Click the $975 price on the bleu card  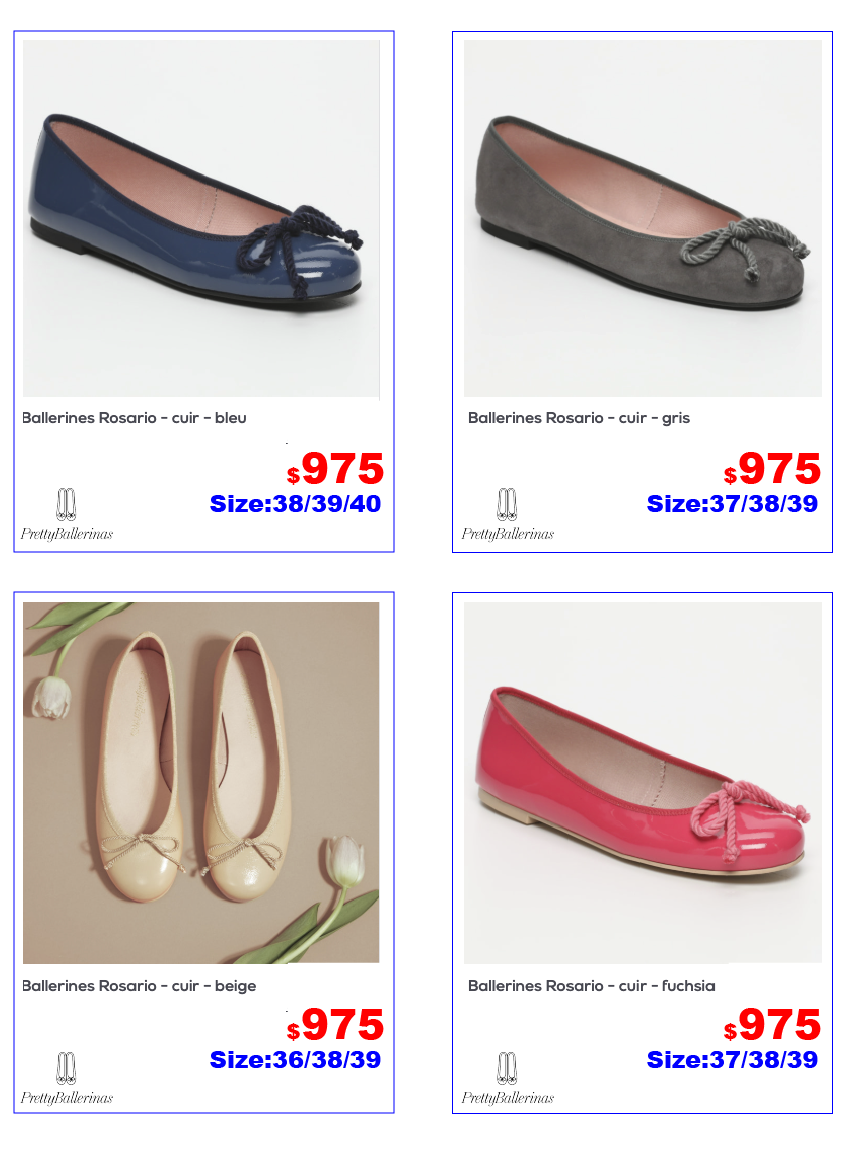coord(335,469)
